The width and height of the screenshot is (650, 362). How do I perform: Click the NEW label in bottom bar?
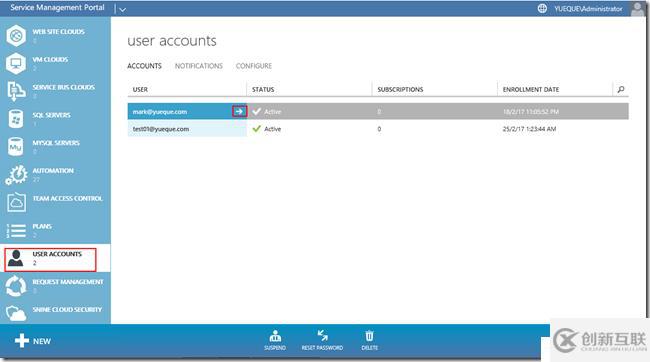(x=42, y=341)
